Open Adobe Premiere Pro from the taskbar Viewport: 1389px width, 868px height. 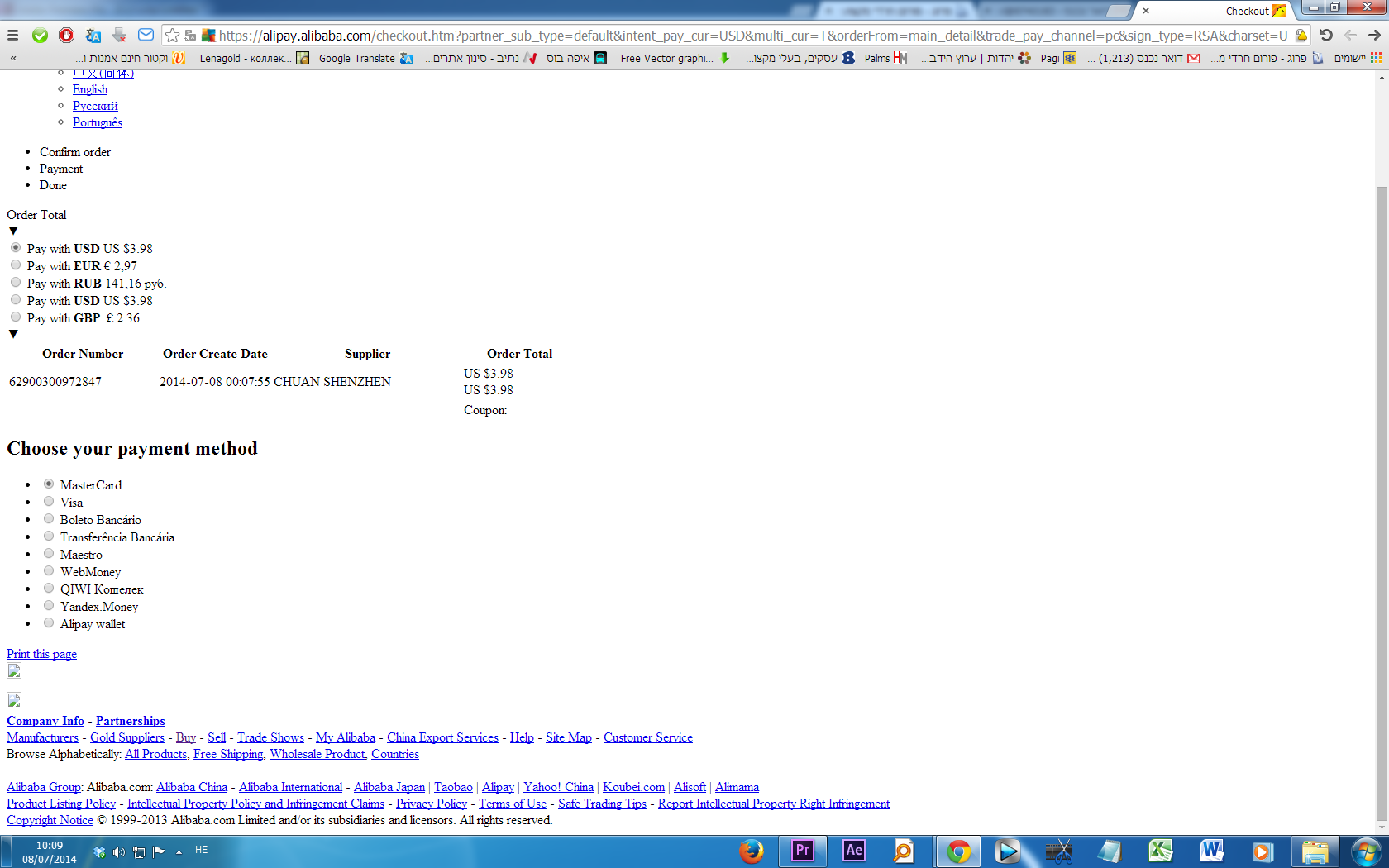(803, 851)
